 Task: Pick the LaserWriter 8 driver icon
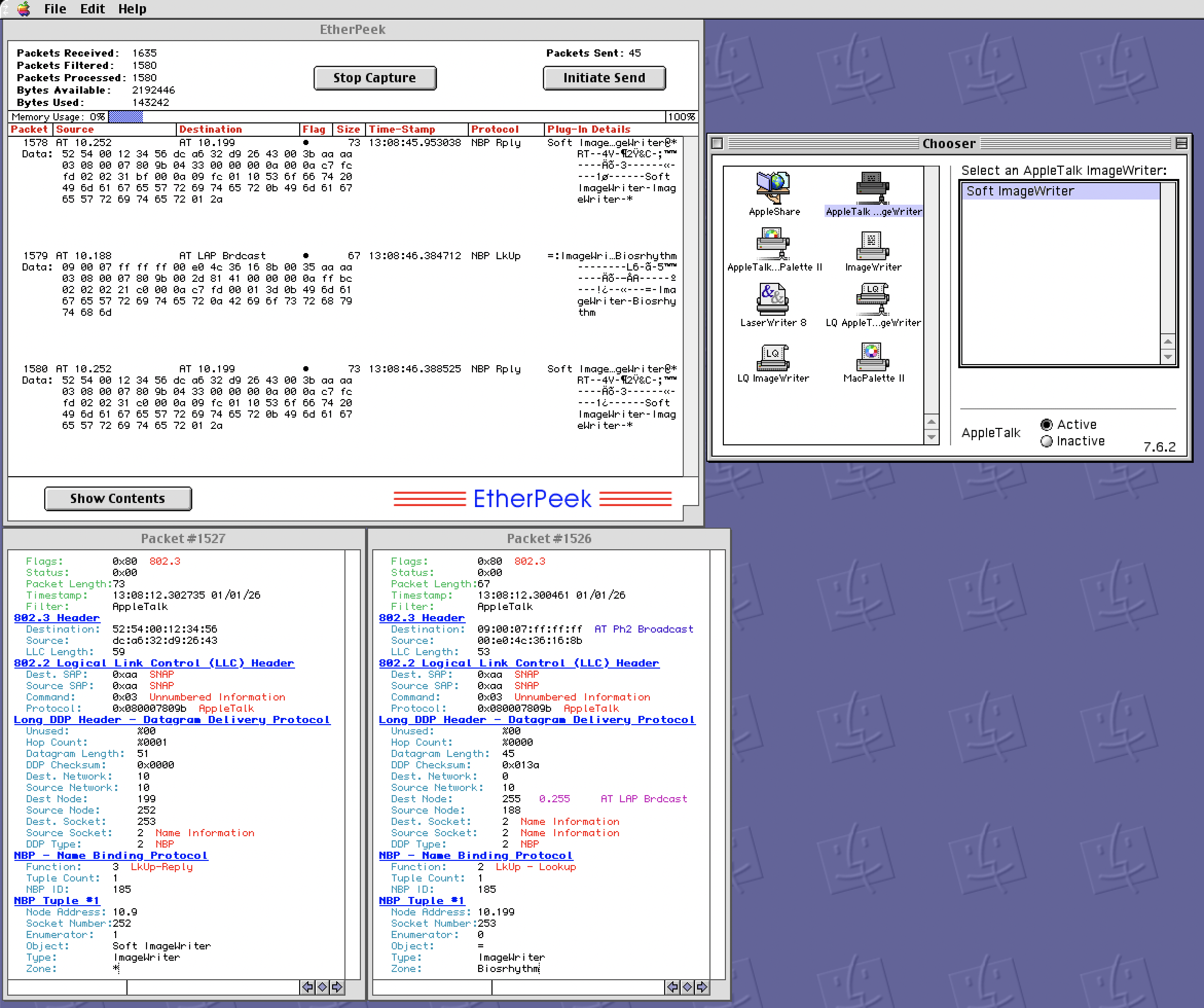772,299
